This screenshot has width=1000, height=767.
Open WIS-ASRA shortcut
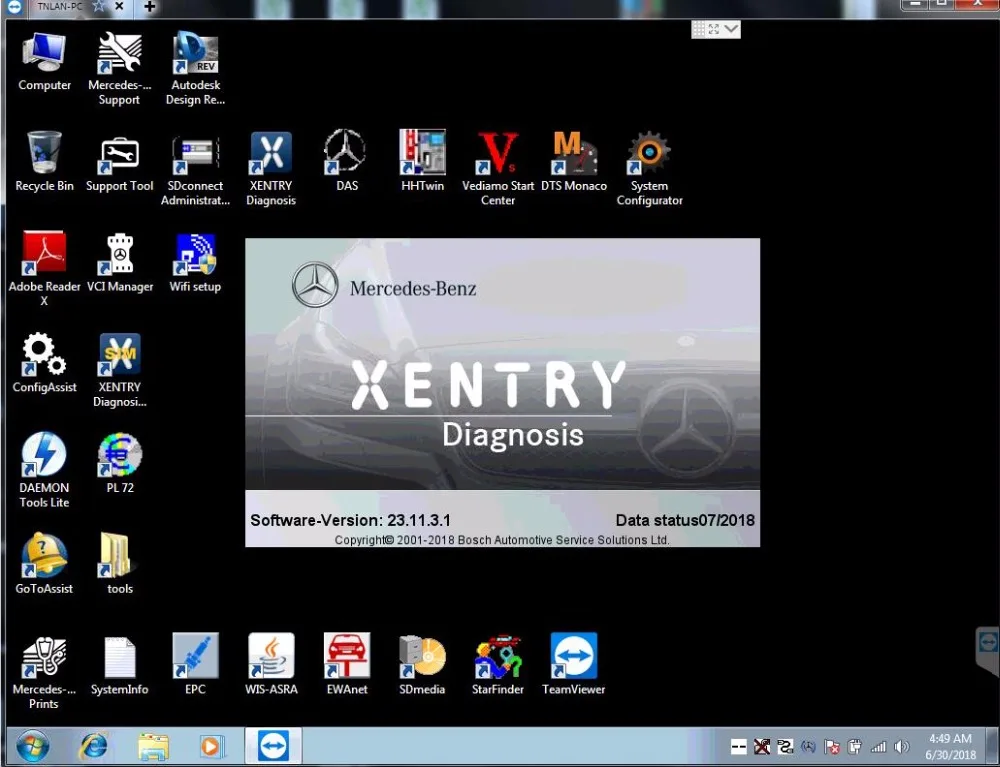[271, 664]
